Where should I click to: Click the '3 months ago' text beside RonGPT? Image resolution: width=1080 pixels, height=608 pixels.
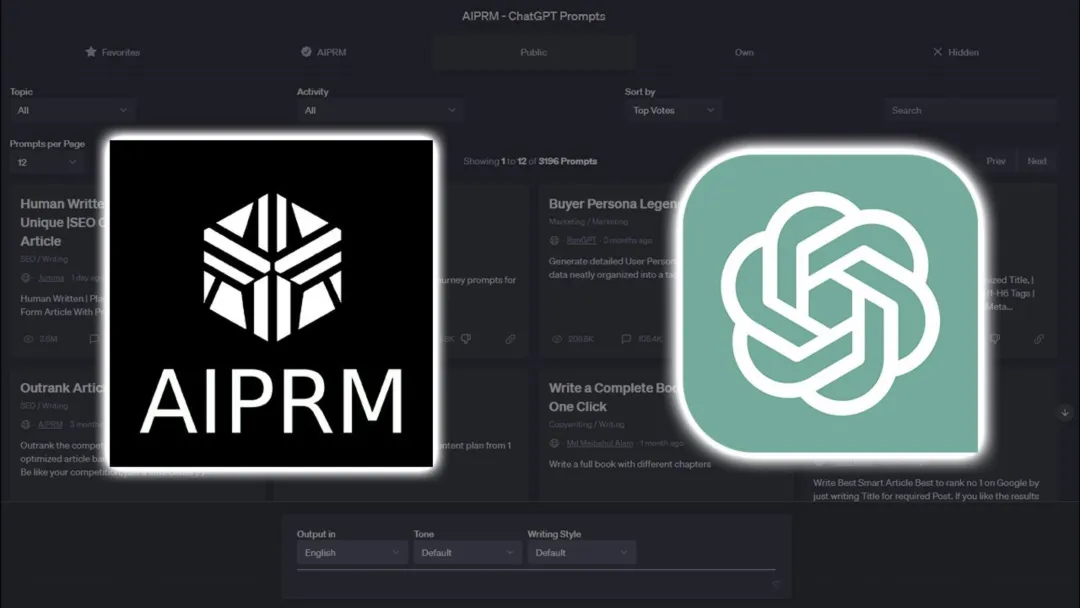click(627, 240)
